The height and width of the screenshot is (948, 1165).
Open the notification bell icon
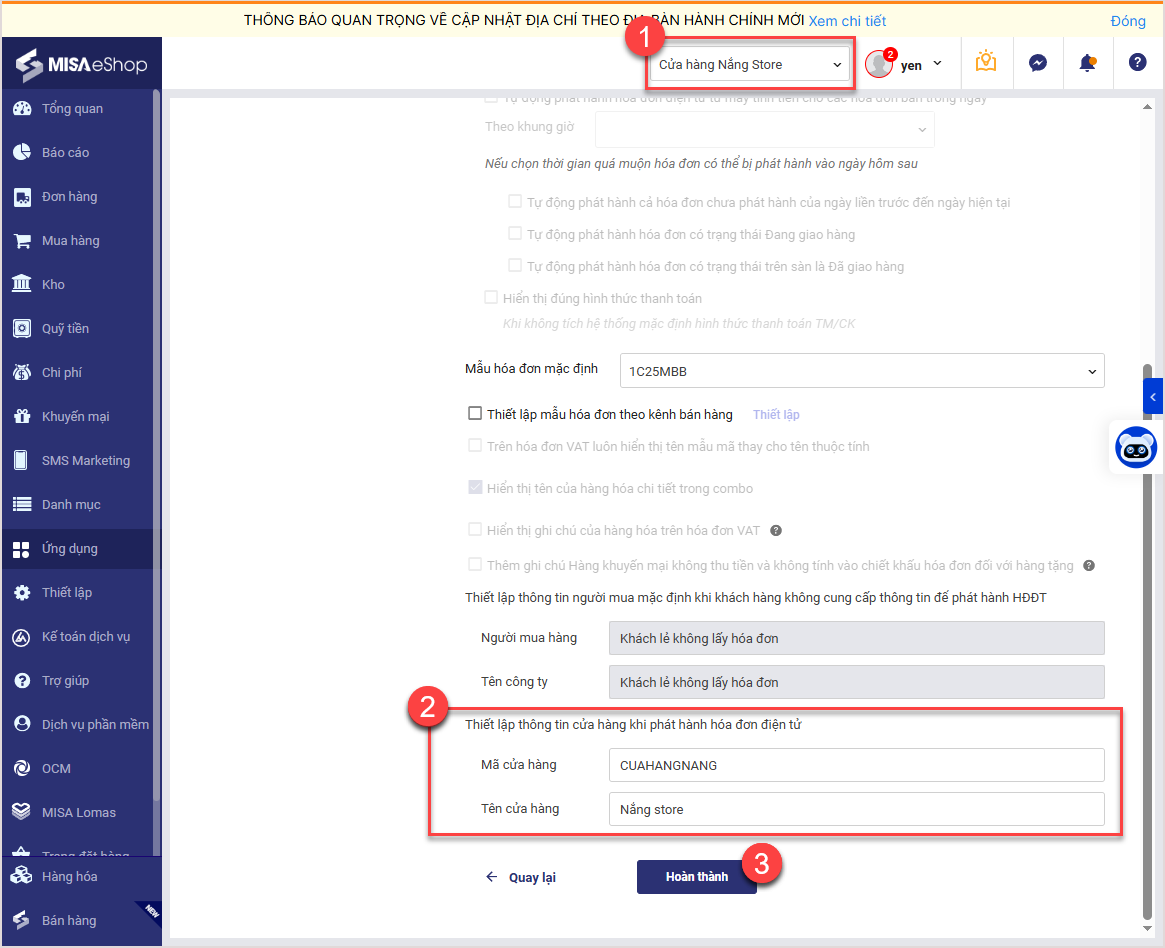pos(1088,63)
